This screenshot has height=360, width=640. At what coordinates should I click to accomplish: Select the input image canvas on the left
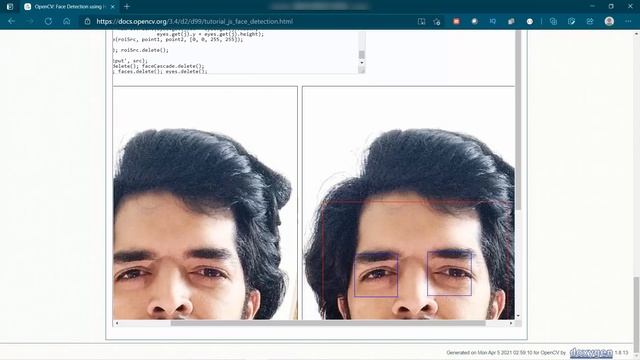pos(205,203)
